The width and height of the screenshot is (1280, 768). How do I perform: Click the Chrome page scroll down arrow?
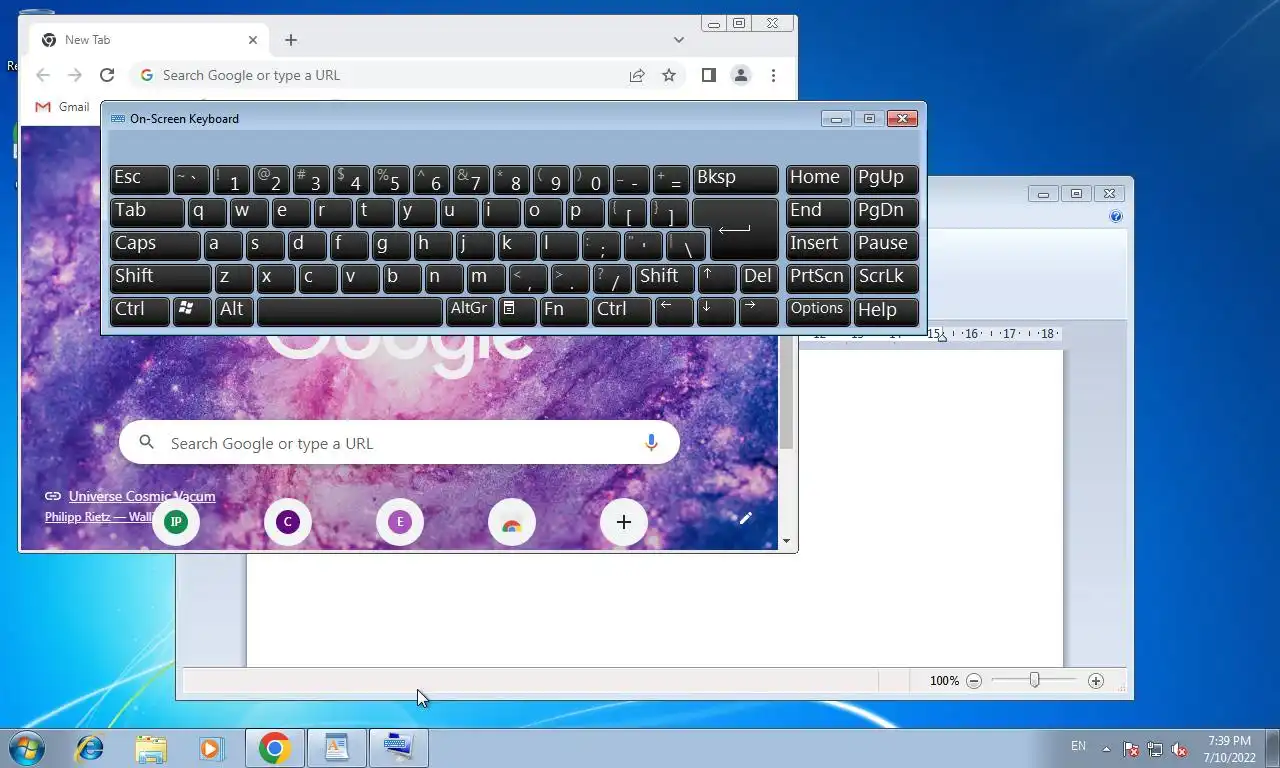pos(786,542)
